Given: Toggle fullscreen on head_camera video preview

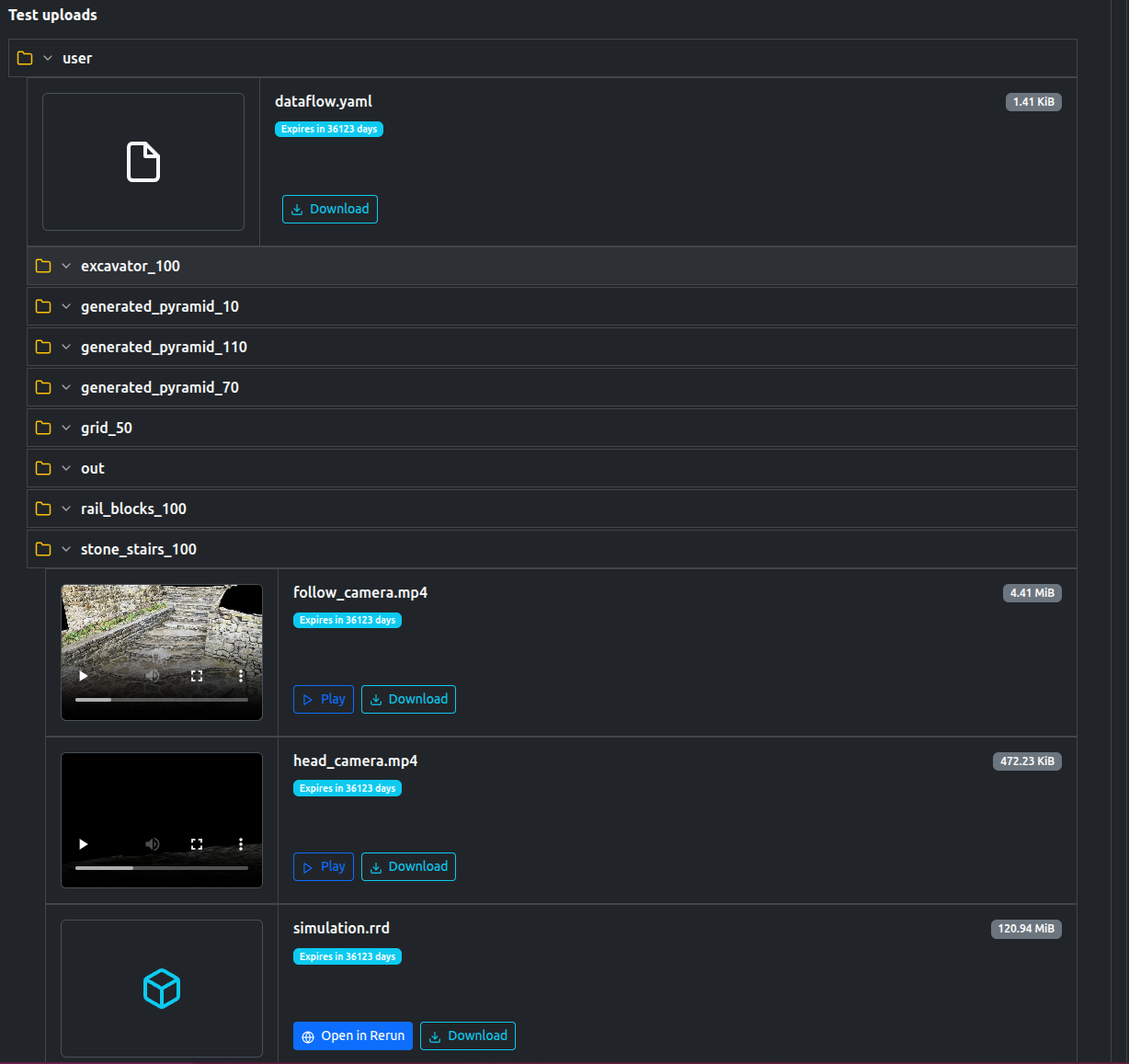Looking at the screenshot, I should pyautogui.click(x=197, y=844).
